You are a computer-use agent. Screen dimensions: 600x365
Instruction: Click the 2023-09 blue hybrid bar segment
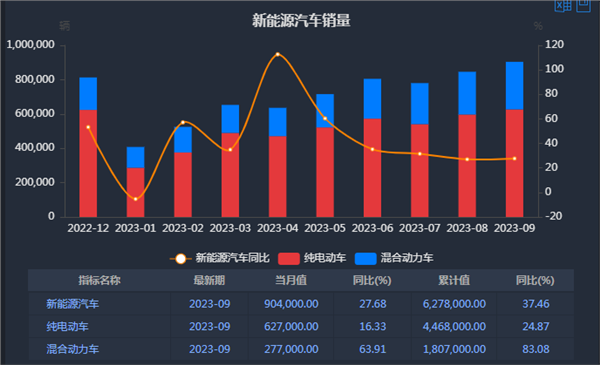[514, 86]
